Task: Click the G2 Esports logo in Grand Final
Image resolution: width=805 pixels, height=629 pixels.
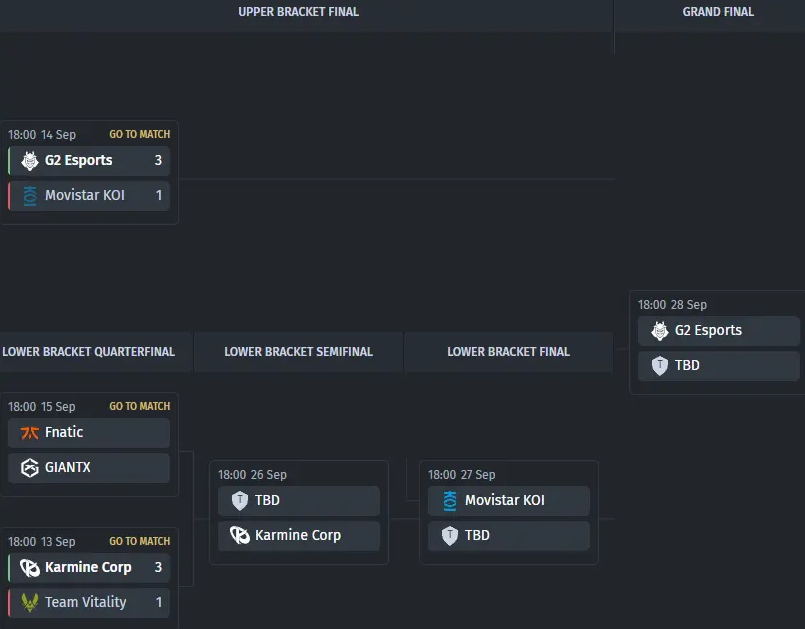Action: pyautogui.click(x=659, y=331)
